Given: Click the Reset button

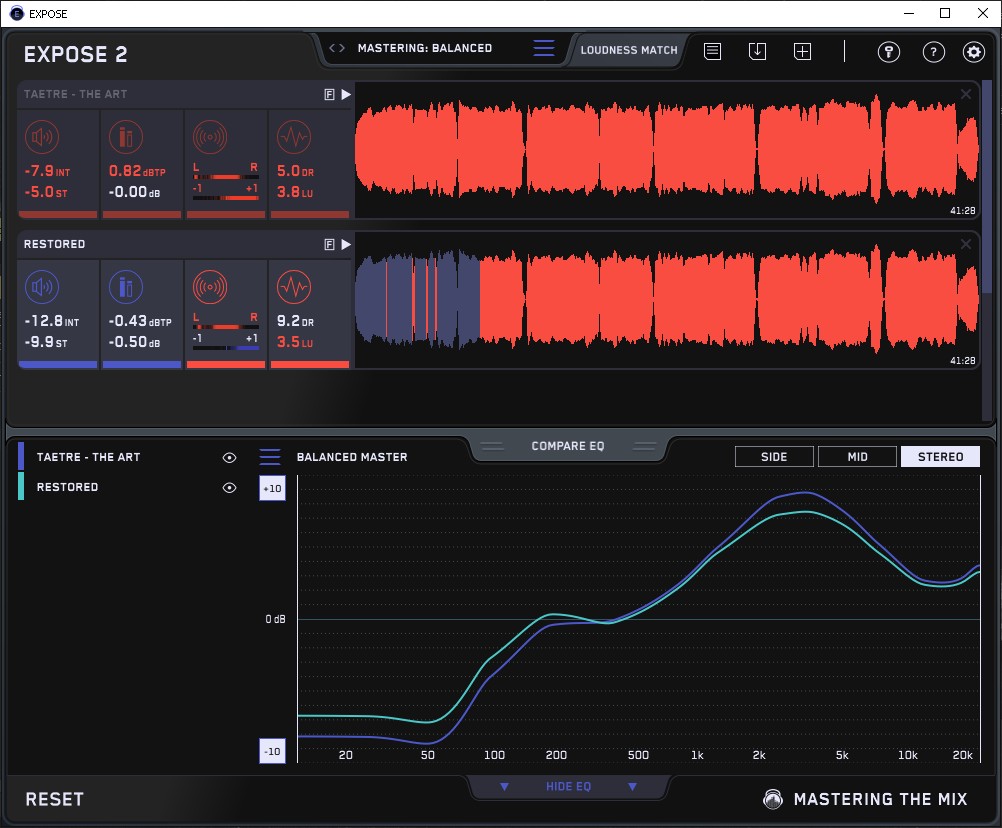Looking at the screenshot, I should click(54, 799).
